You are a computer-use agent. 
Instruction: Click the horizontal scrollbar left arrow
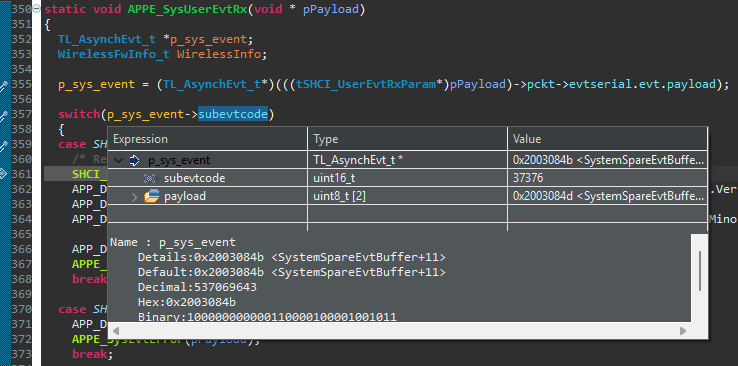(115, 331)
